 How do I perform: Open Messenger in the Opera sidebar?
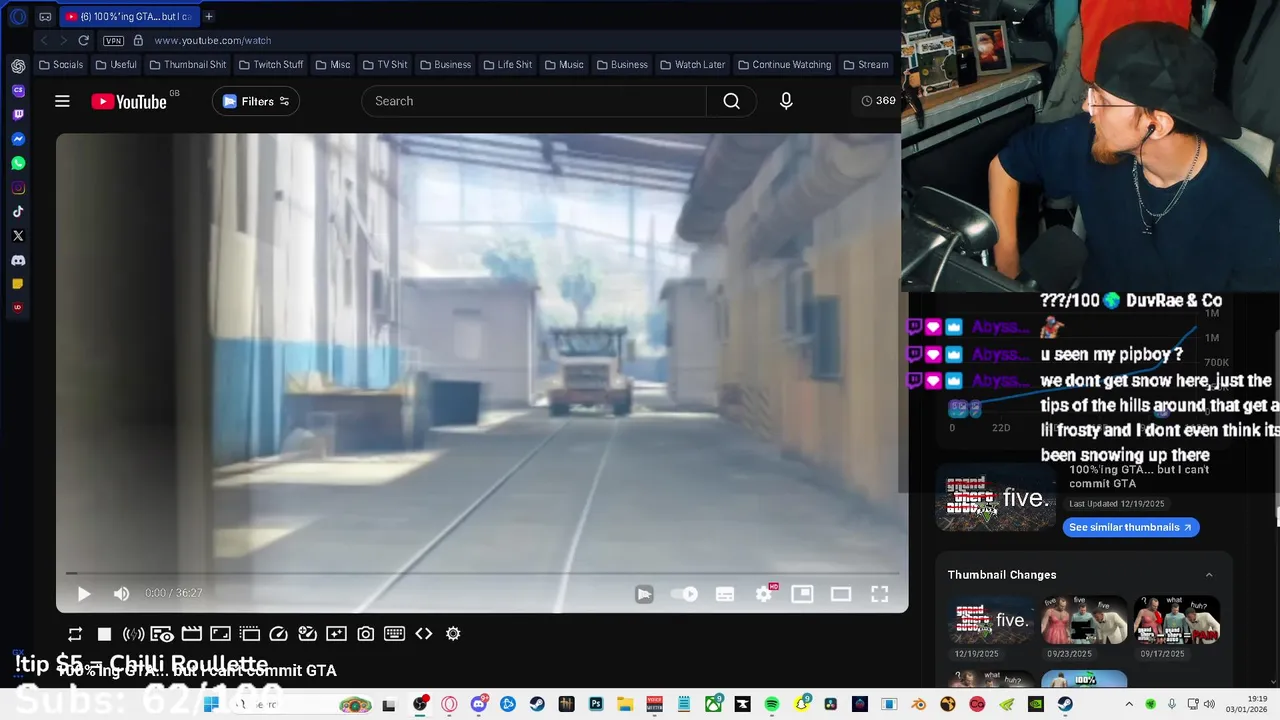[18, 139]
